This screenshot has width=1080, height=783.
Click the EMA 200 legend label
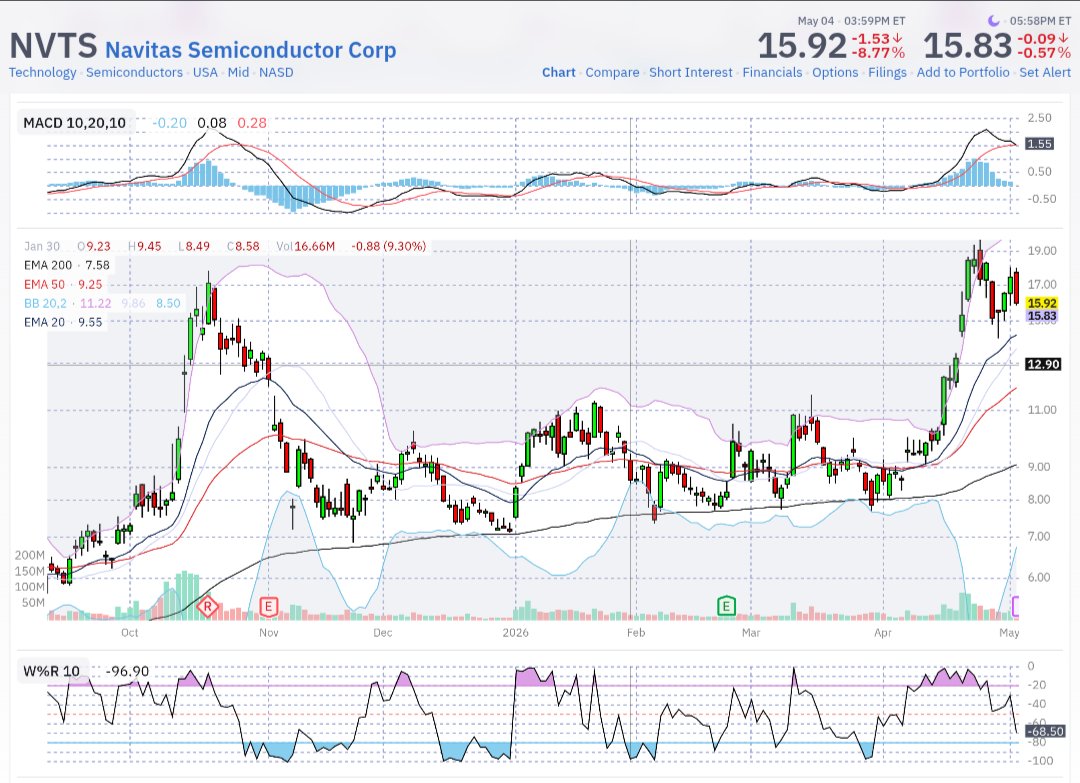(48, 265)
